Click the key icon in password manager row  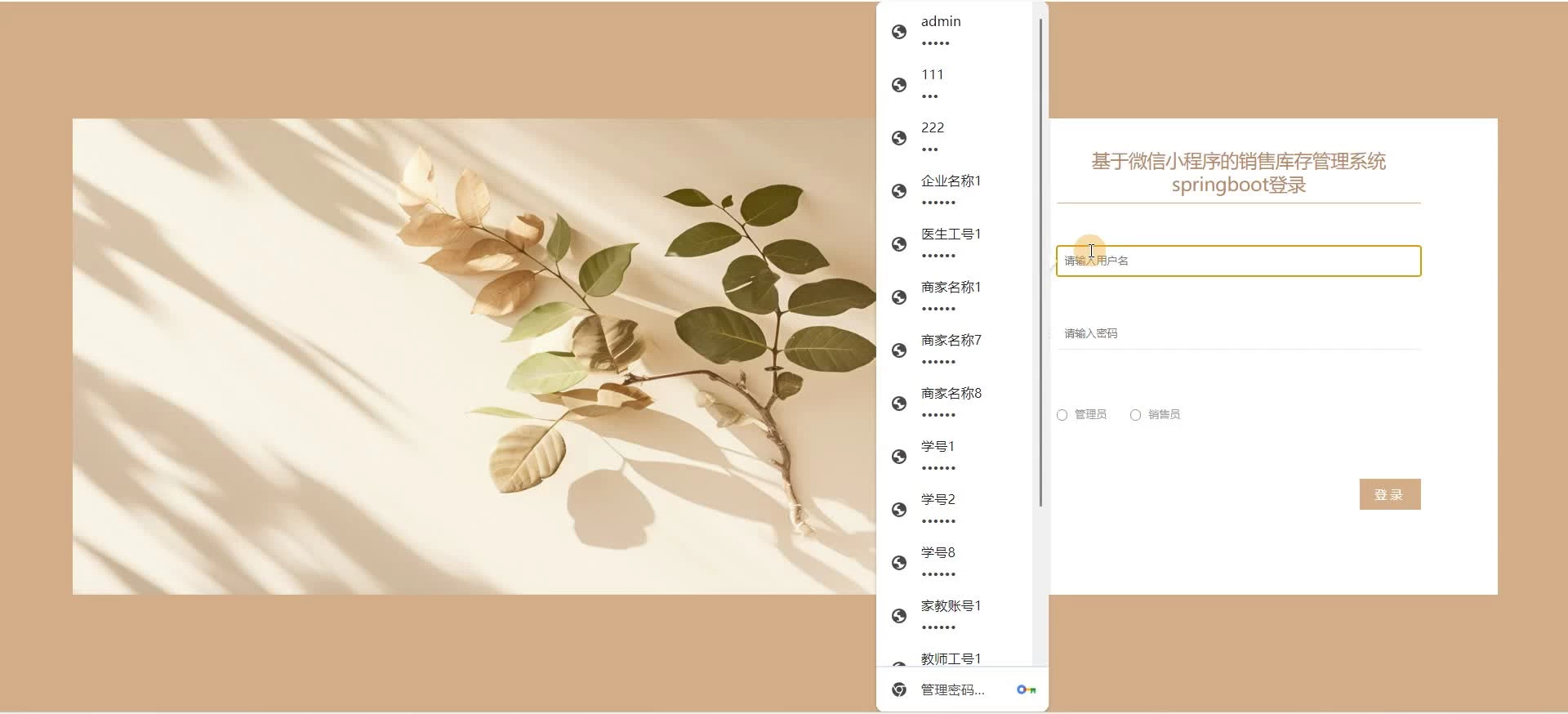click(1027, 690)
